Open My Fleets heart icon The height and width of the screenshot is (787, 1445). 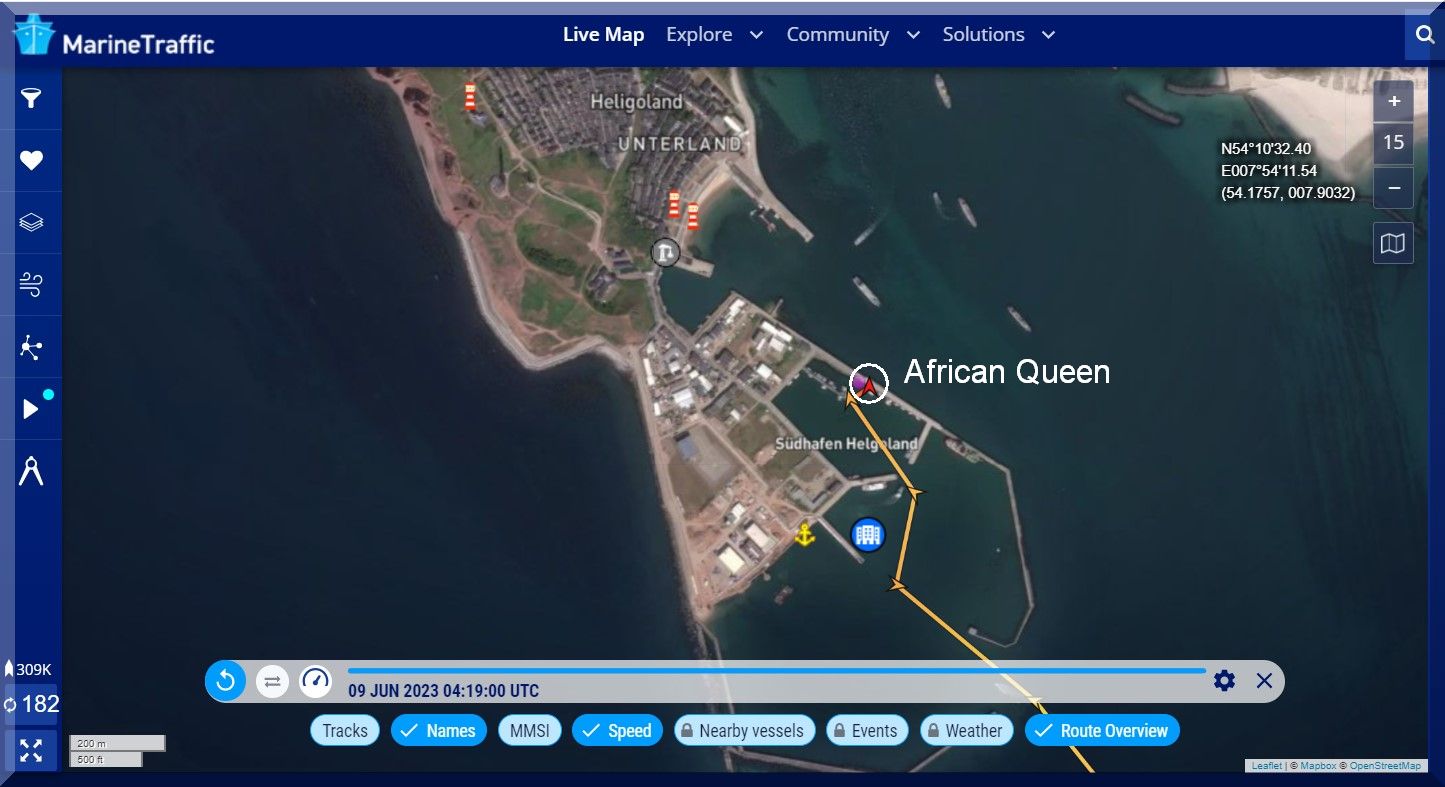[x=31, y=160]
